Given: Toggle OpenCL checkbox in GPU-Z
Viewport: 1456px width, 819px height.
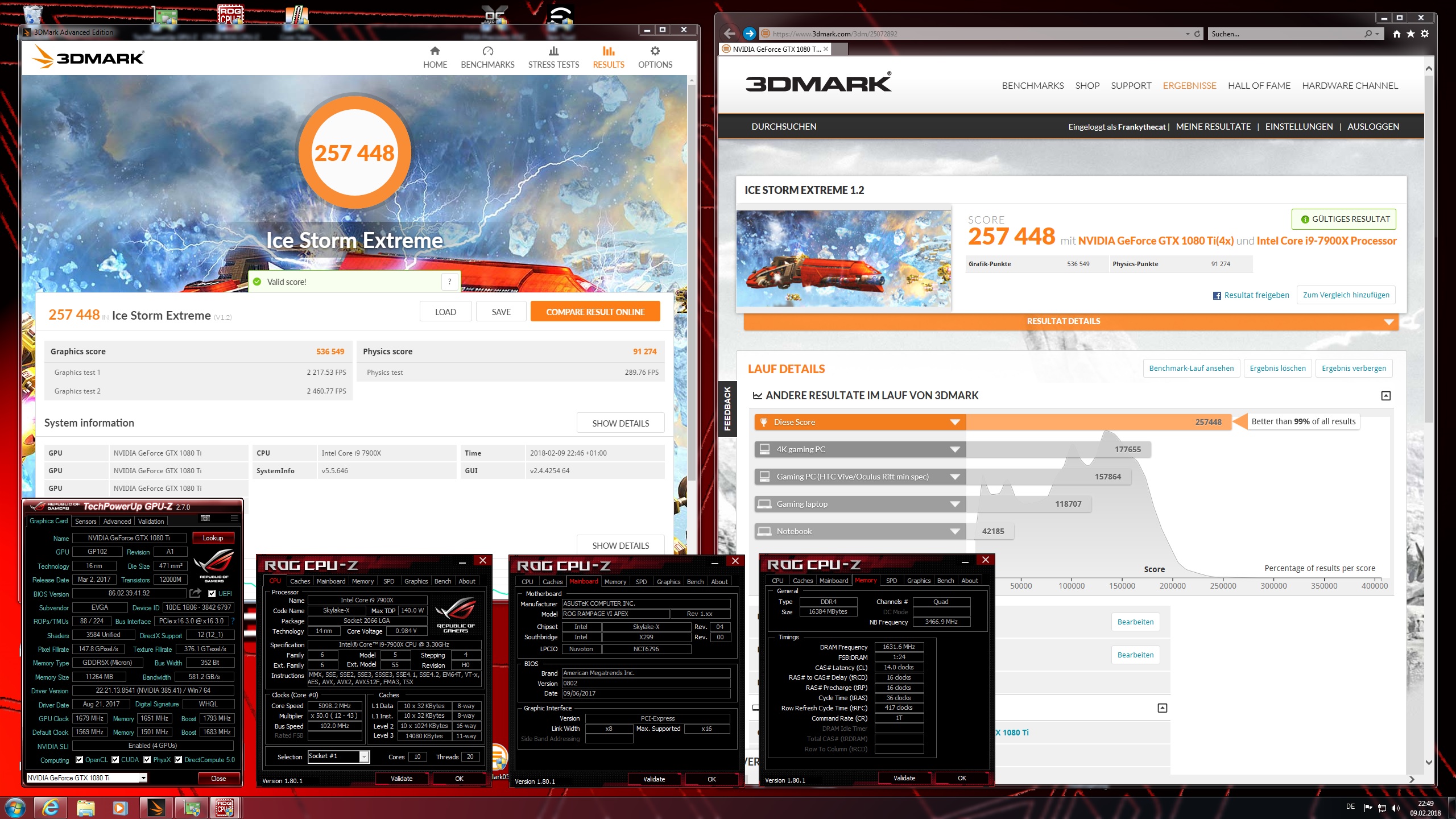Looking at the screenshot, I should pos(80,759).
